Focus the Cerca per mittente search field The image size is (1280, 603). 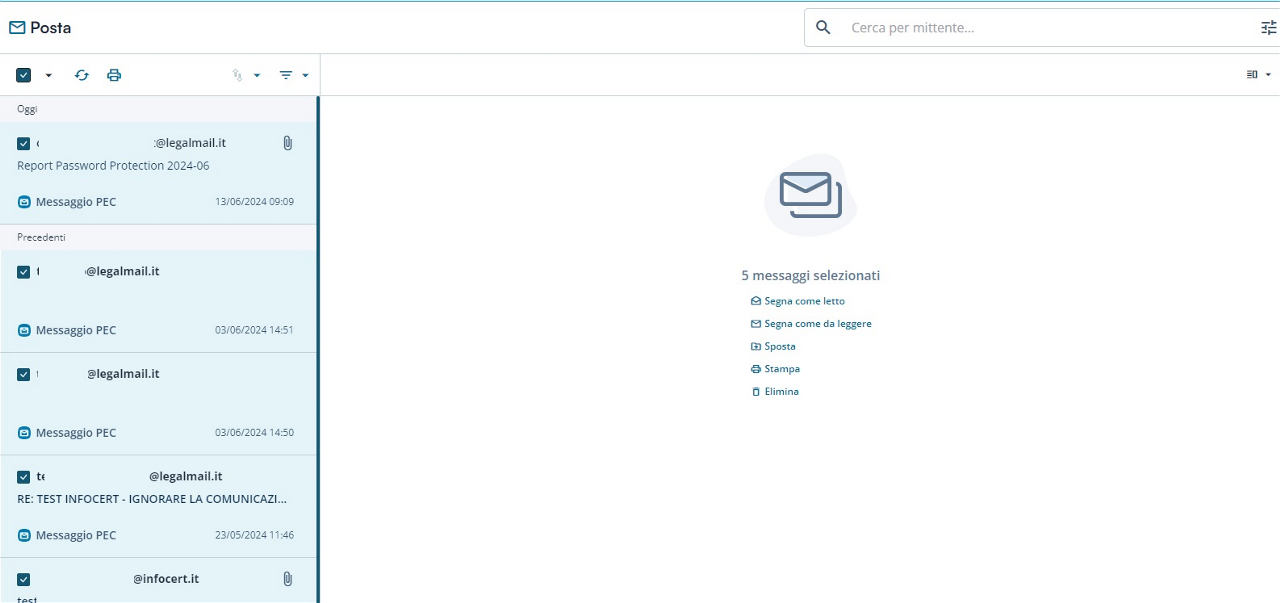tap(1040, 28)
